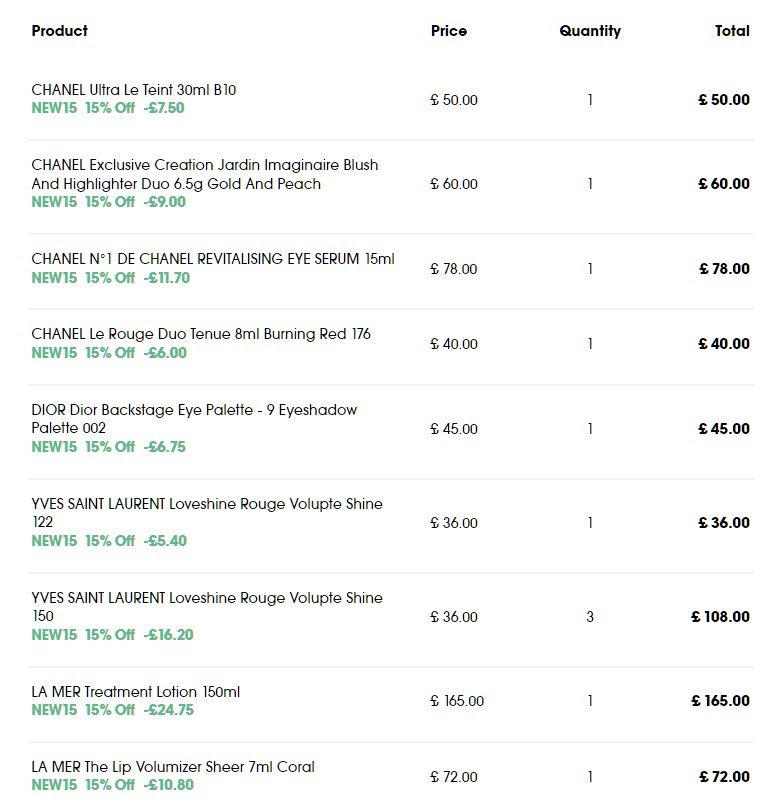
Task: Click the £108.00 line total
Action: pos(720,617)
